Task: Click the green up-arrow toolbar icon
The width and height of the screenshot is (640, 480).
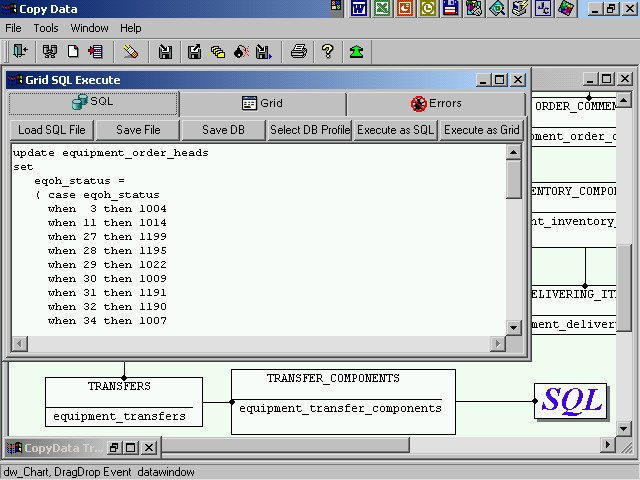Action: coord(356,51)
